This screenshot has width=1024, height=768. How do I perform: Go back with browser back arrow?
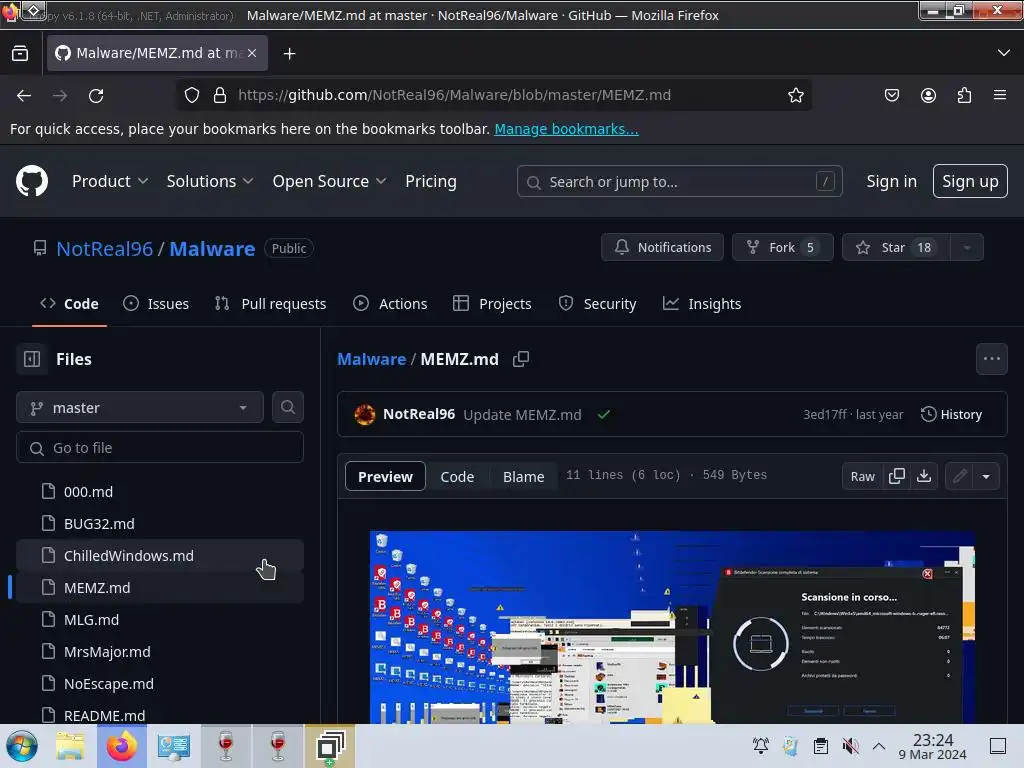coord(24,96)
